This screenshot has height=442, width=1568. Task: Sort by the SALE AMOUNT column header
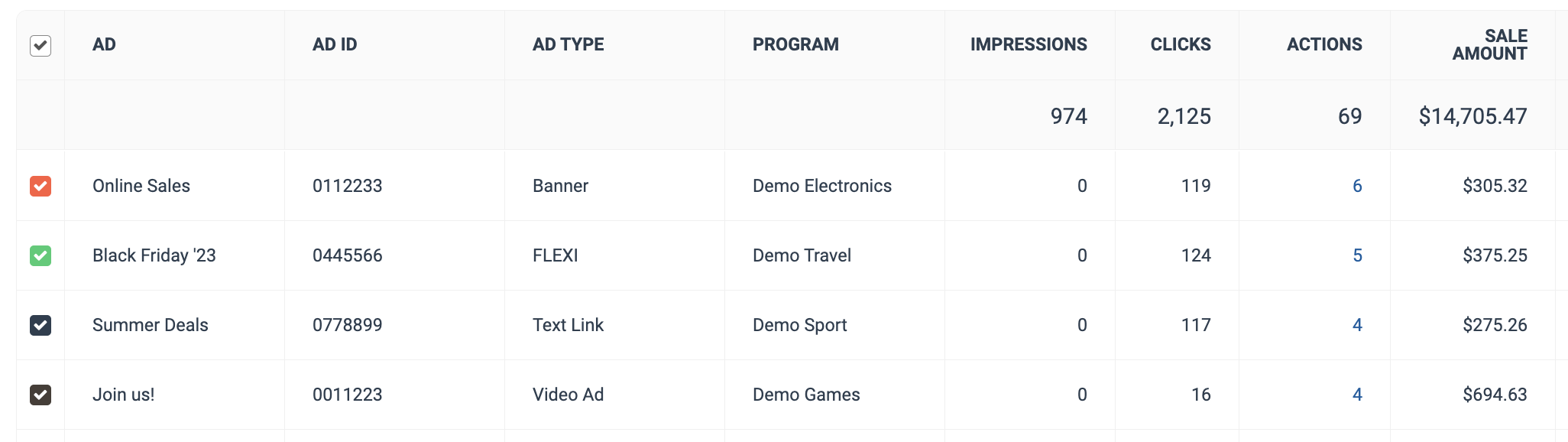click(x=1490, y=44)
